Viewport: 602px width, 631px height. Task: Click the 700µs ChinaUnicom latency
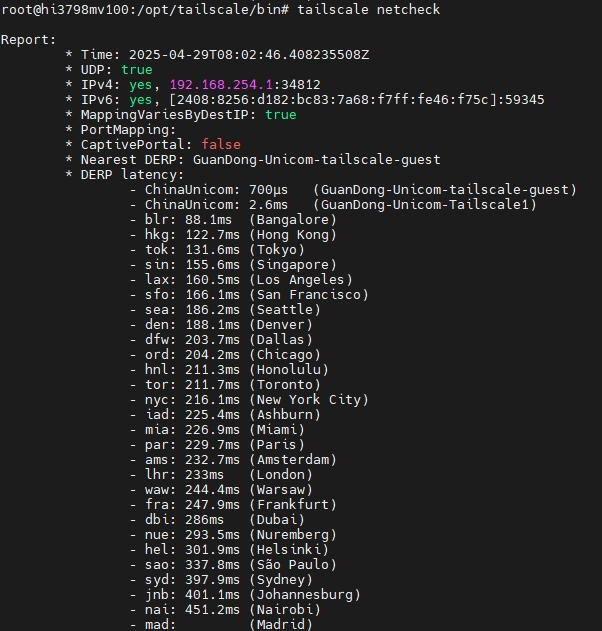pyautogui.click(x=268, y=190)
